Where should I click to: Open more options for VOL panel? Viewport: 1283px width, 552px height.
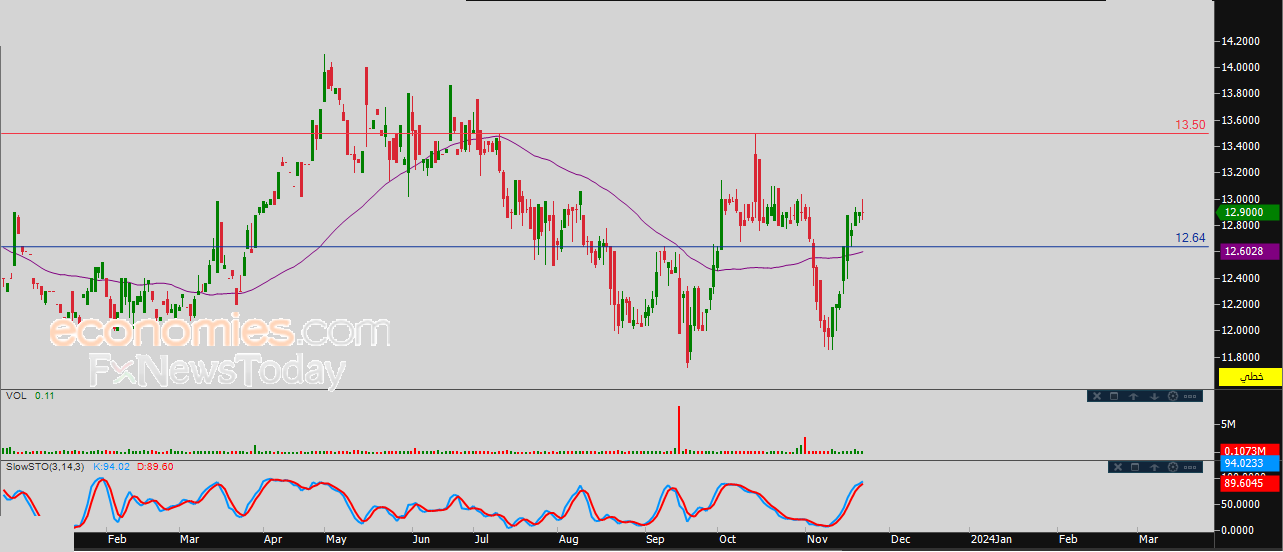click(1190, 396)
